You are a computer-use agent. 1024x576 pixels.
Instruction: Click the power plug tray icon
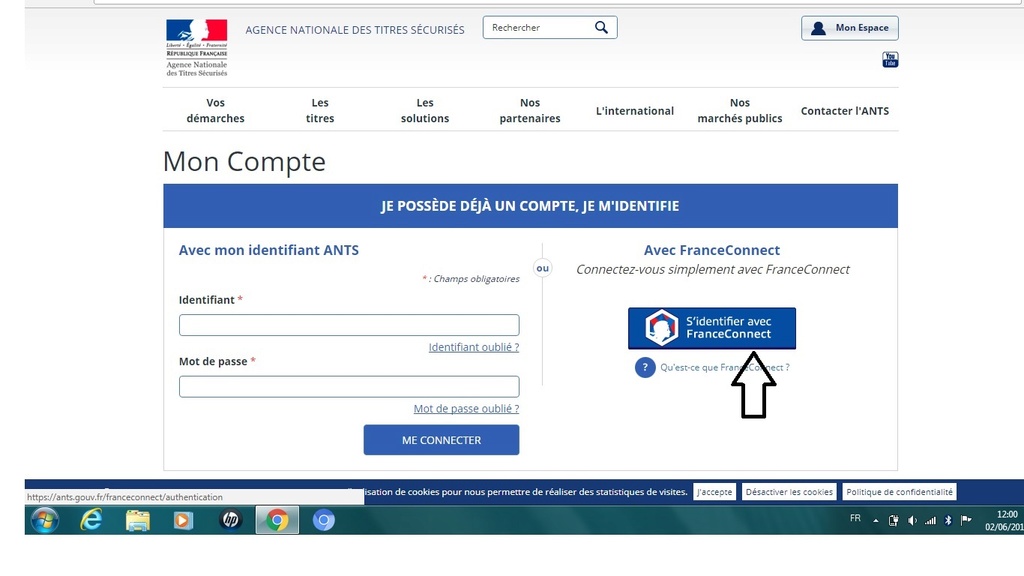tap(893, 520)
